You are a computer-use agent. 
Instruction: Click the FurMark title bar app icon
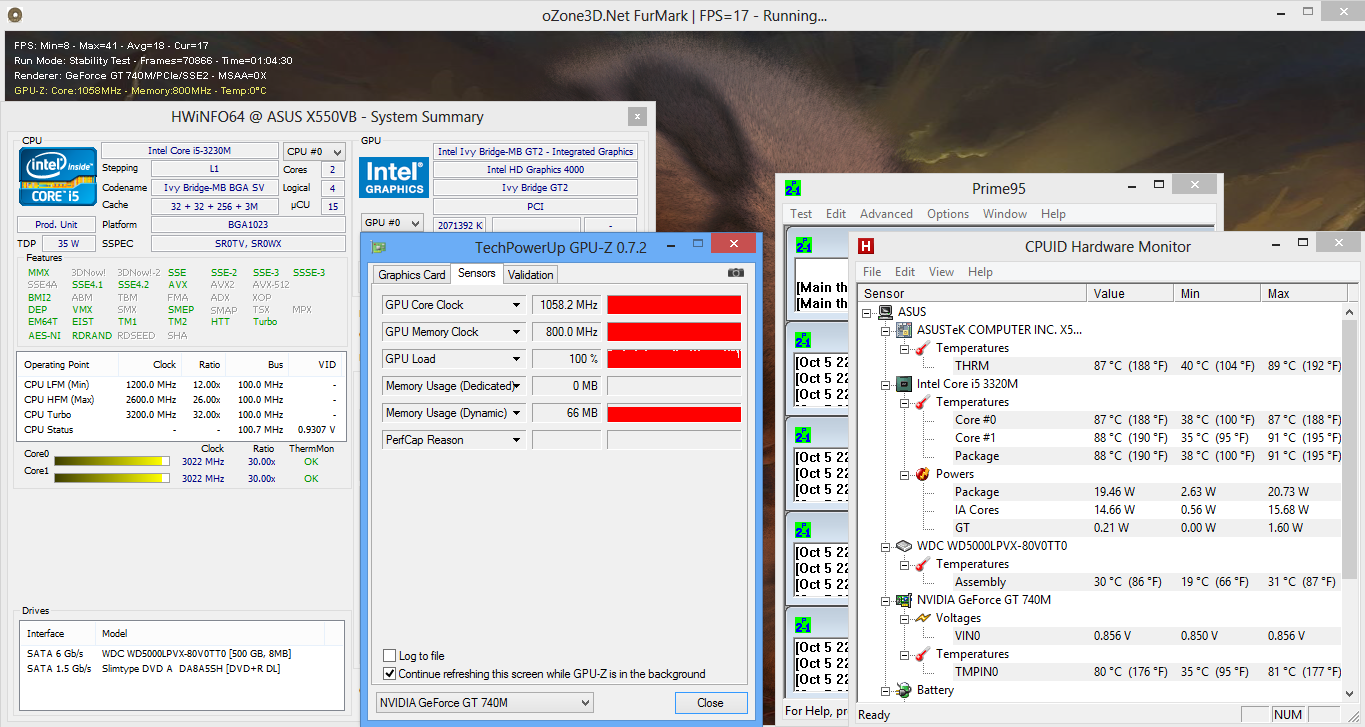pos(14,15)
